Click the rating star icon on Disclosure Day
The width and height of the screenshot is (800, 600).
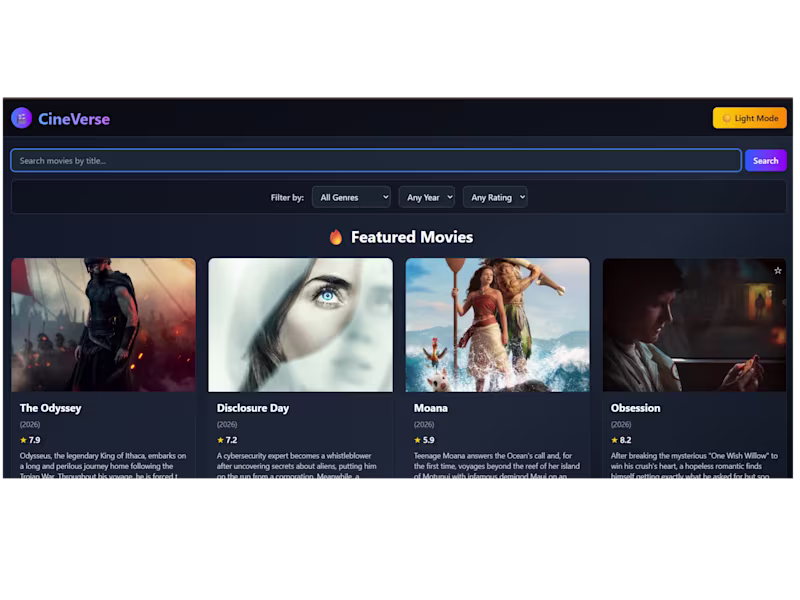(220, 440)
